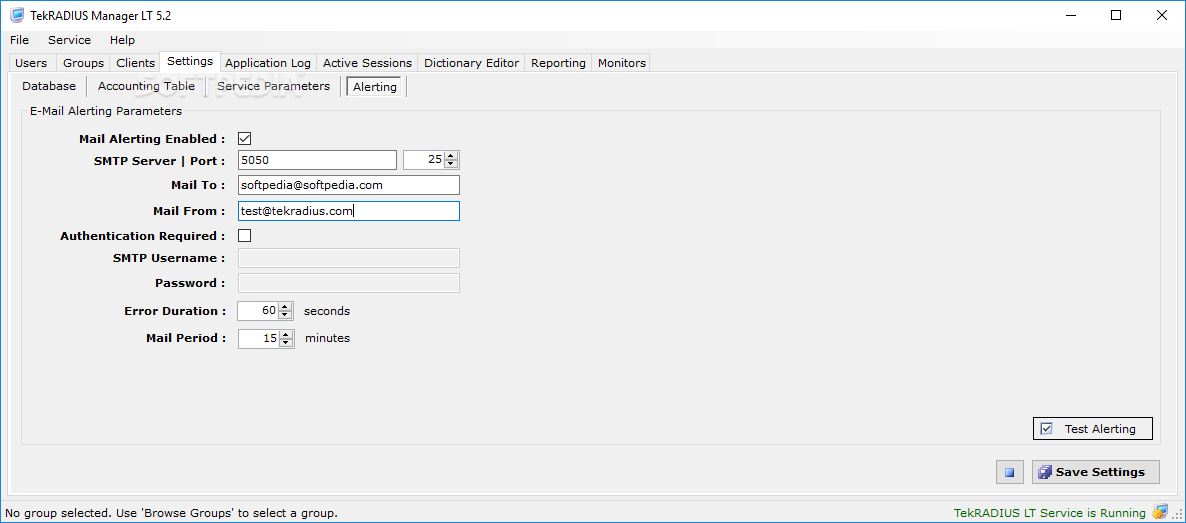This screenshot has width=1186, height=523.
Task: Open the Dictionary Editor tab
Action: point(472,63)
